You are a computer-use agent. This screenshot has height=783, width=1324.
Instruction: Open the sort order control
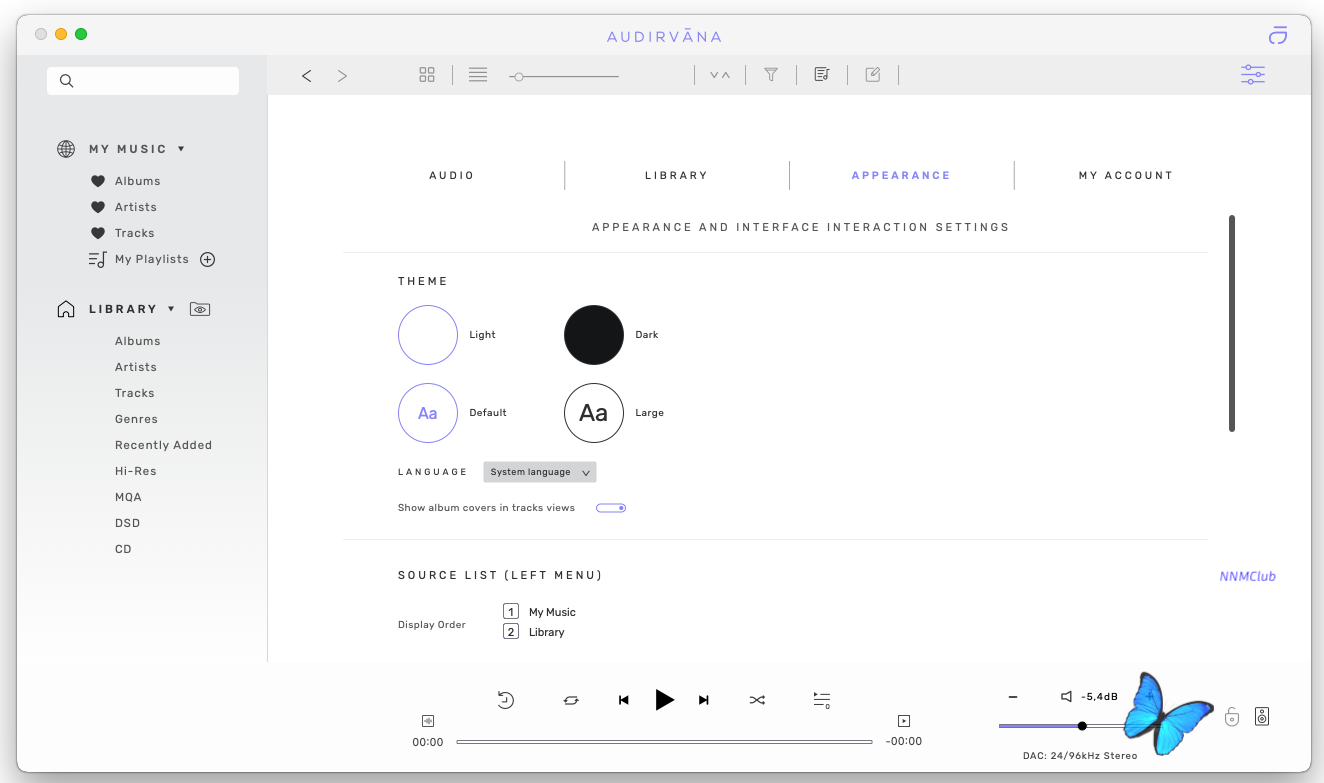point(720,75)
